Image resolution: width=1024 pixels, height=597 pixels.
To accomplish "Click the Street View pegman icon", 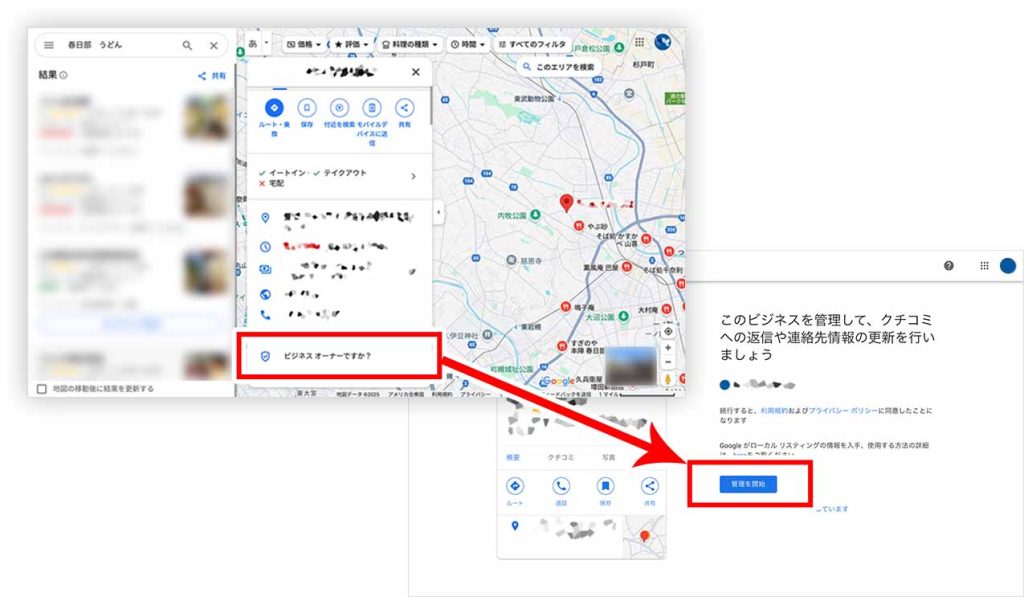I will 668,379.
